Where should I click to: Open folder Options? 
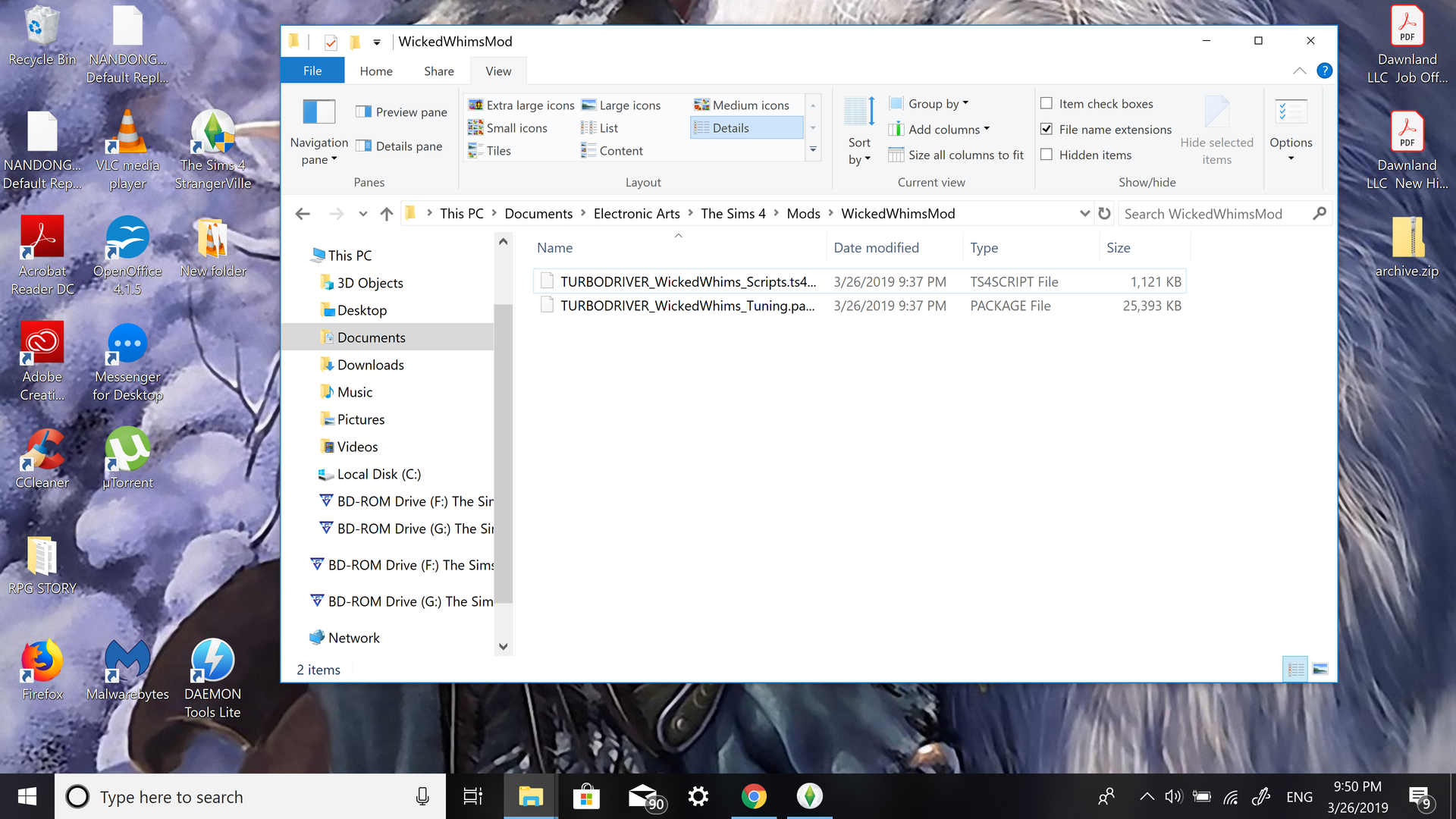pyautogui.click(x=1291, y=130)
